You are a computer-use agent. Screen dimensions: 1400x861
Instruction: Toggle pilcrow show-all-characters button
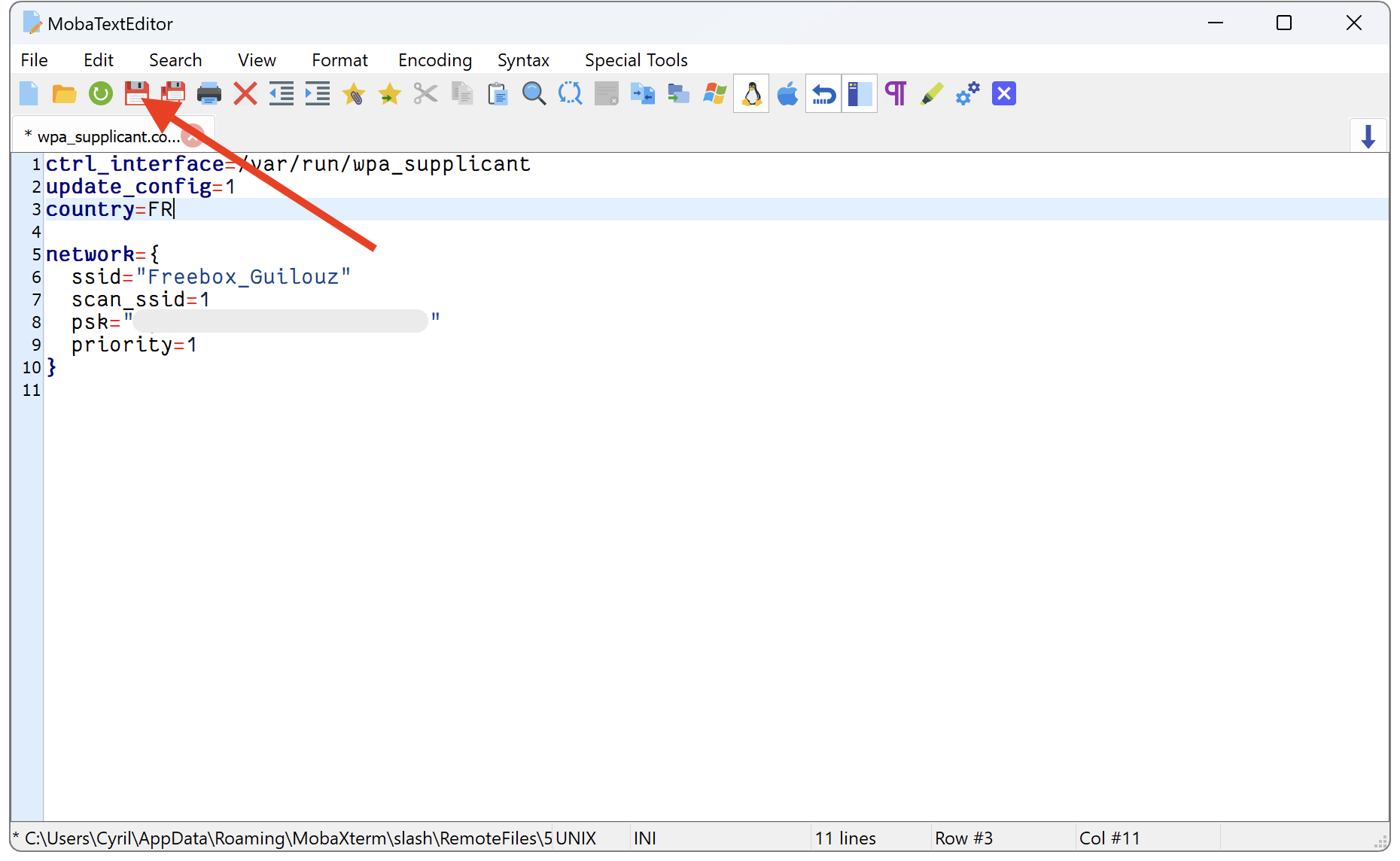pos(895,94)
